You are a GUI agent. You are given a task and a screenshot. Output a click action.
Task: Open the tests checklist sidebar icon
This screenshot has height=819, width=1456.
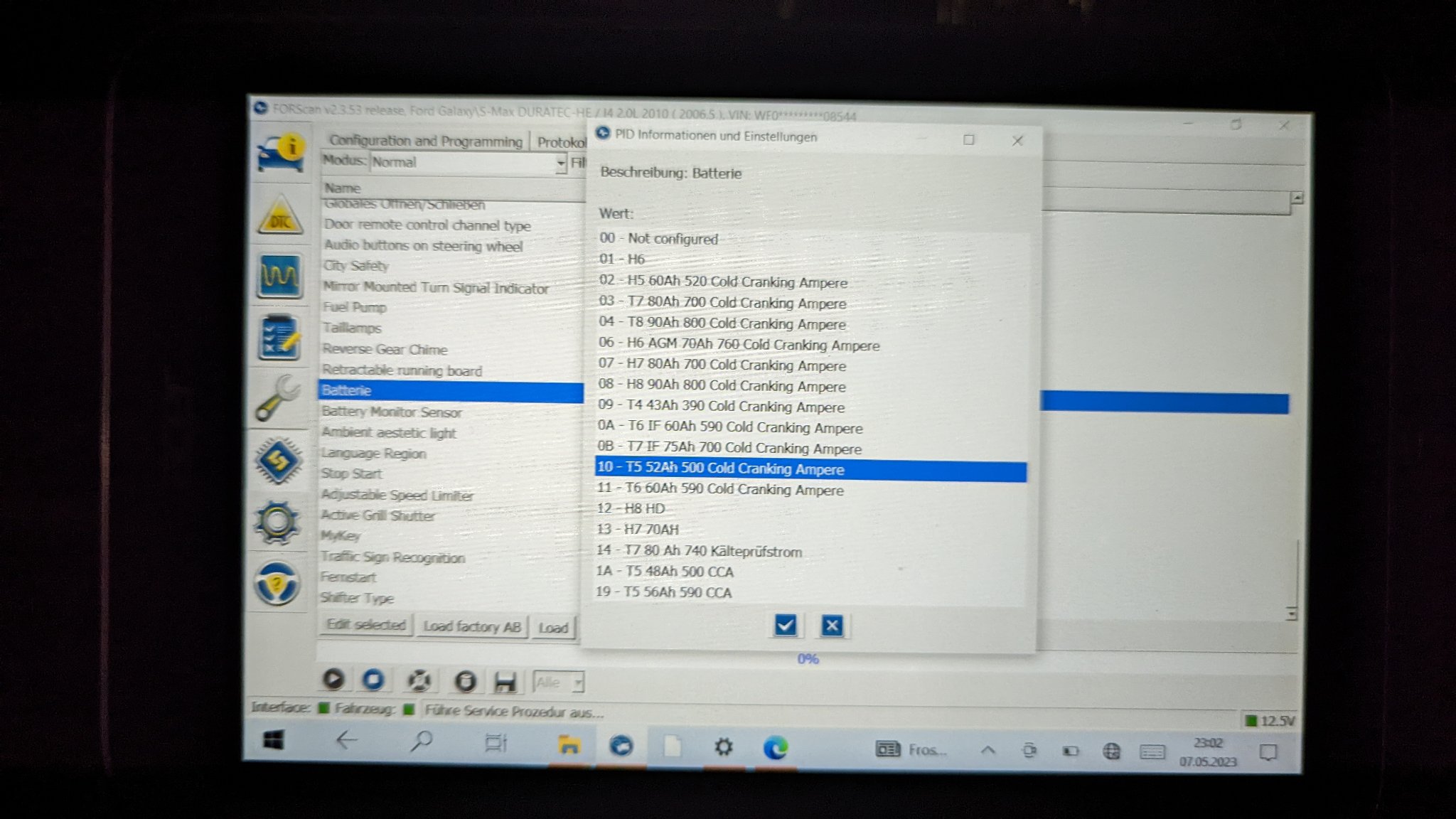click(x=279, y=337)
